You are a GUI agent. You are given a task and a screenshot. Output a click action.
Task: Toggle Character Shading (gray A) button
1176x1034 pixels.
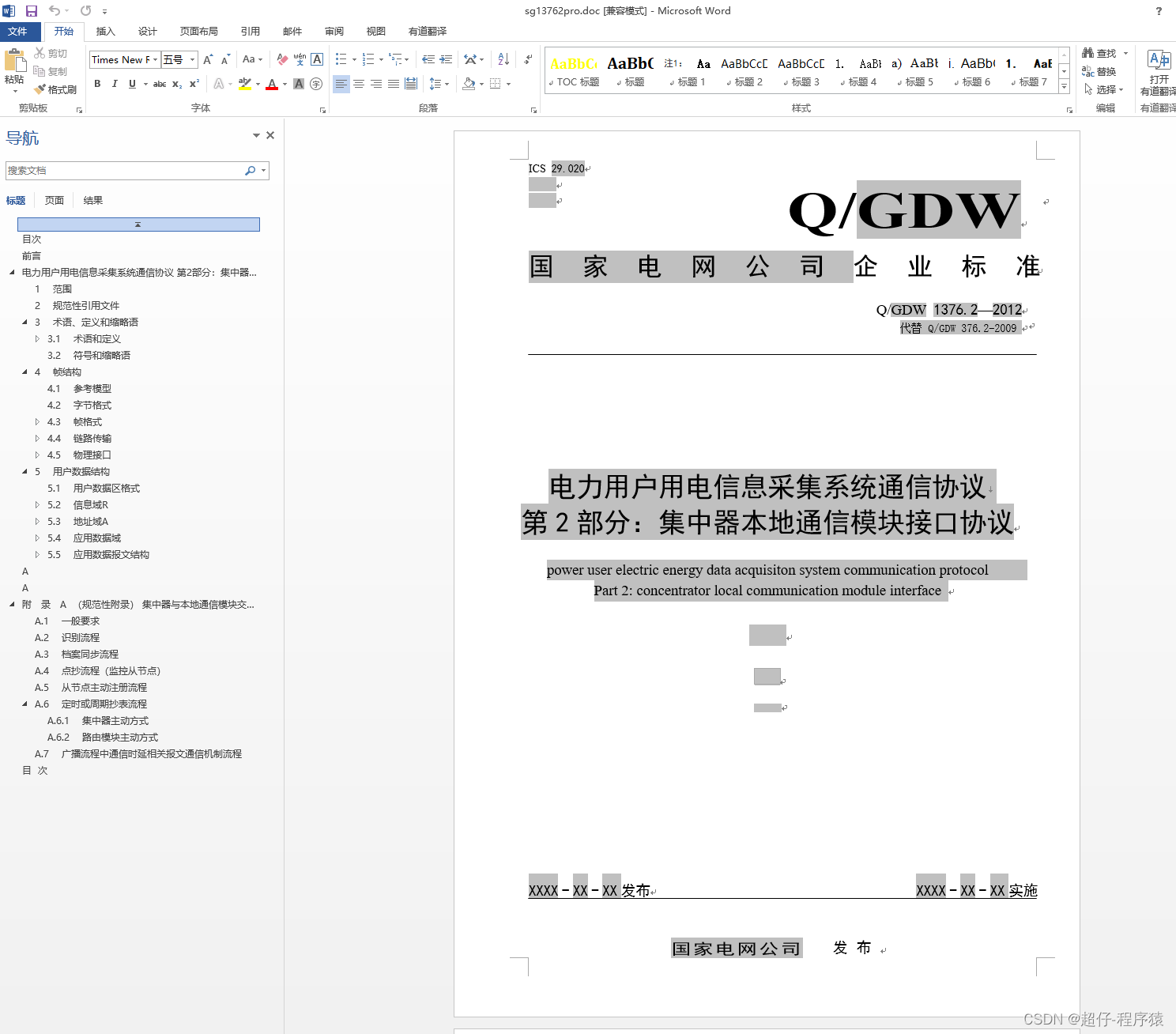tap(299, 84)
